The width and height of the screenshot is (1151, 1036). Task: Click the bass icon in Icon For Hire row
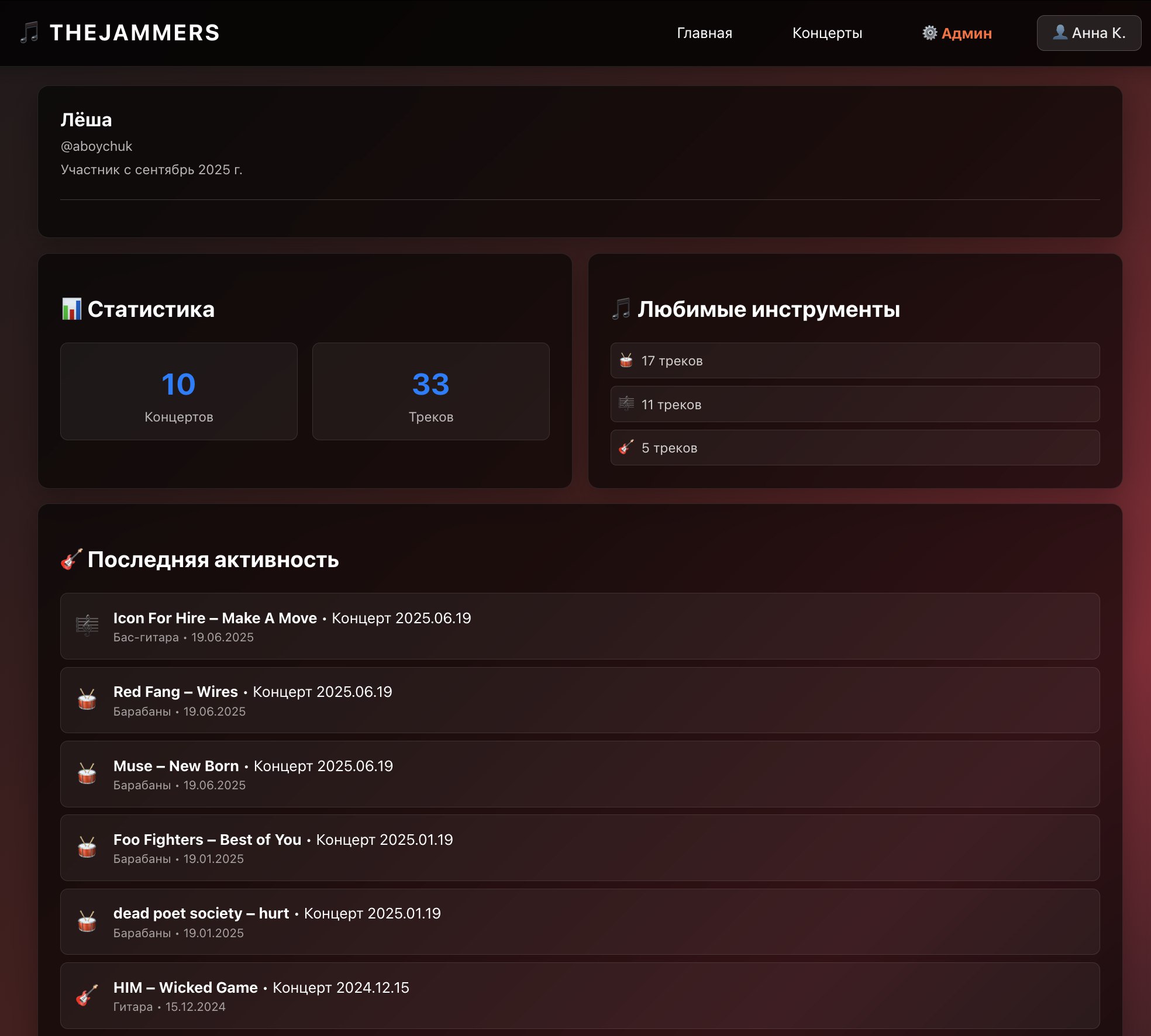pyautogui.click(x=87, y=626)
